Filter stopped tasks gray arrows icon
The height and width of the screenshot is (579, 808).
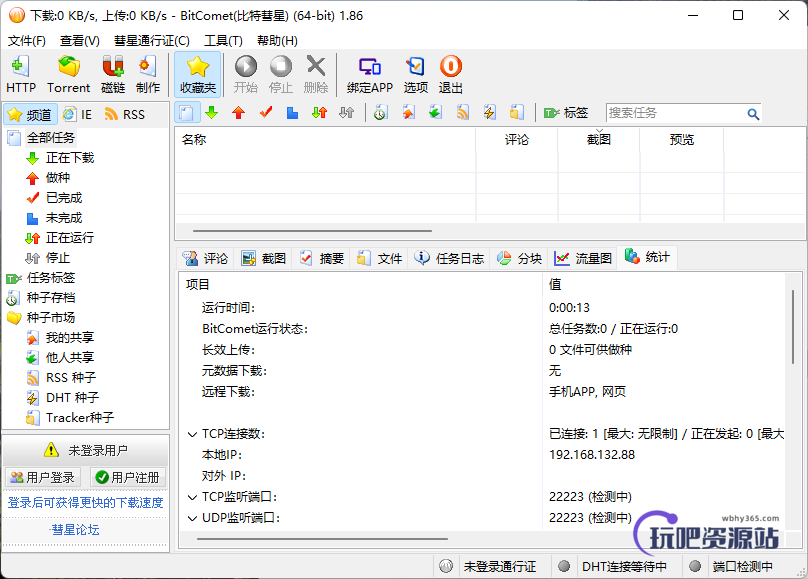(347, 113)
